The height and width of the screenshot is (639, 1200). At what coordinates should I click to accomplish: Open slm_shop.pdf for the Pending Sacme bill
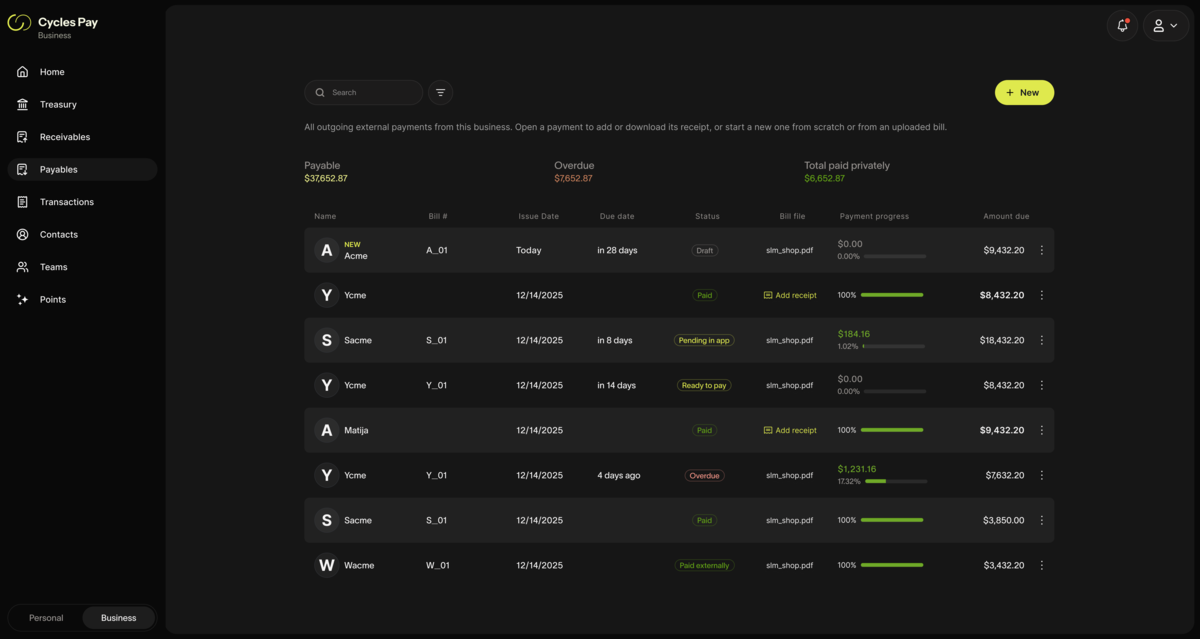point(789,340)
